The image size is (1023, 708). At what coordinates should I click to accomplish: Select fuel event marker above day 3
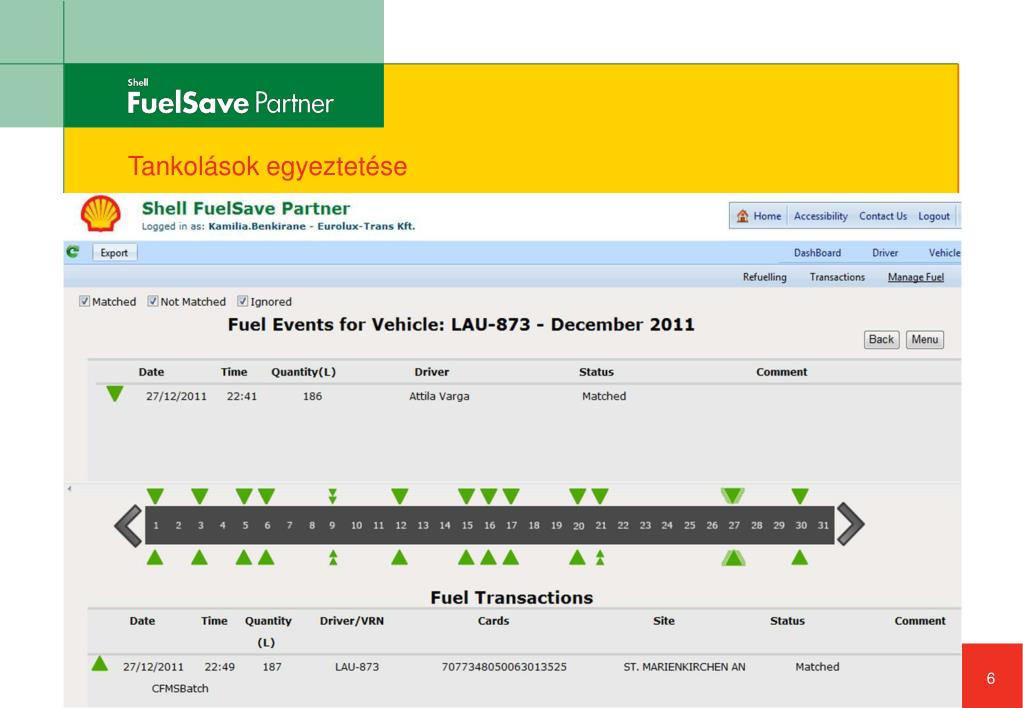click(x=200, y=496)
